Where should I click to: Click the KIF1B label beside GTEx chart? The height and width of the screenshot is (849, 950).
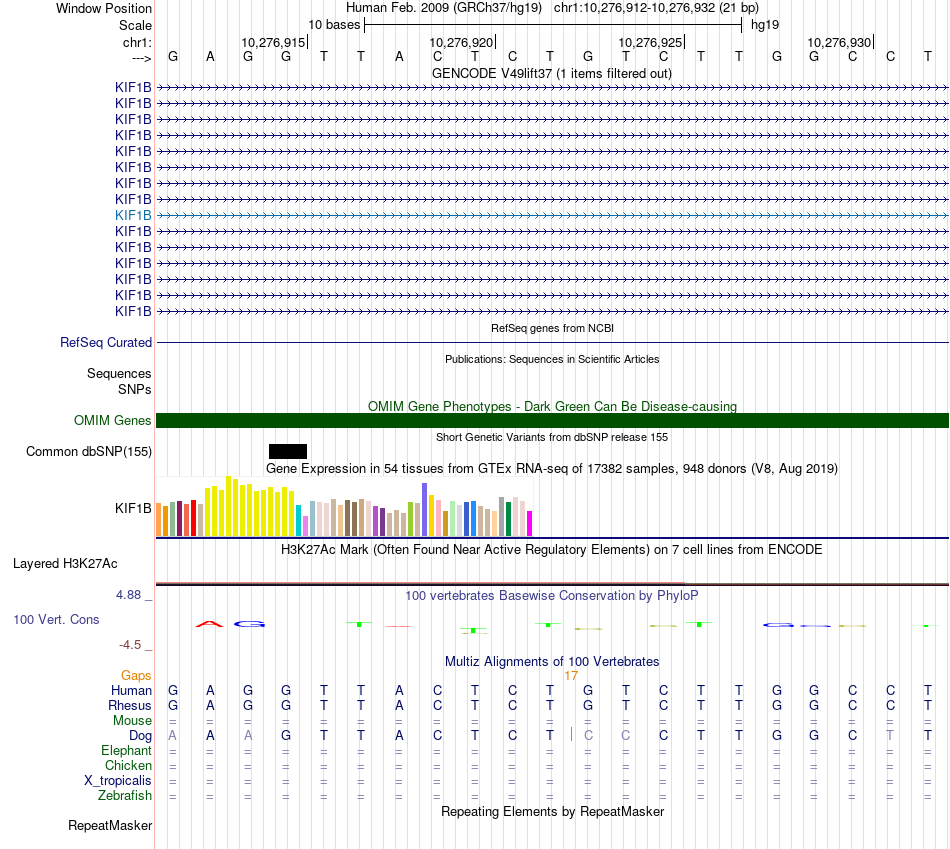133,508
